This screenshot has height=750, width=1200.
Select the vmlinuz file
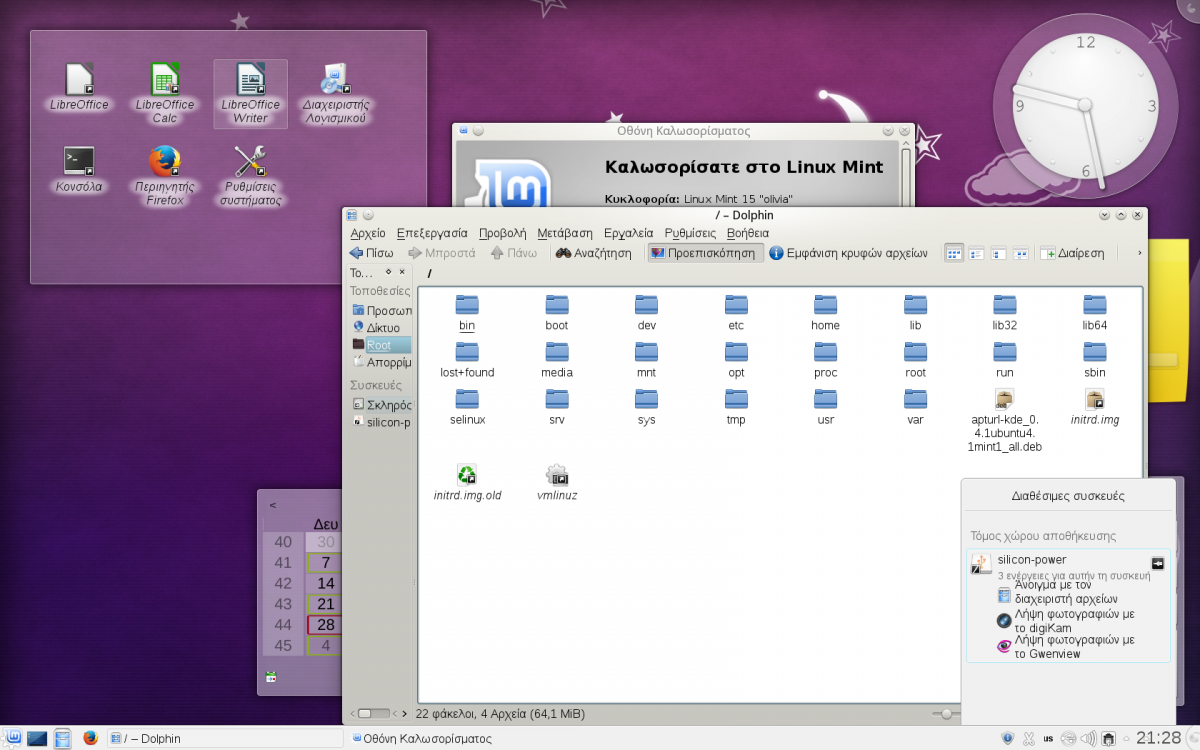[x=557, y=482]
